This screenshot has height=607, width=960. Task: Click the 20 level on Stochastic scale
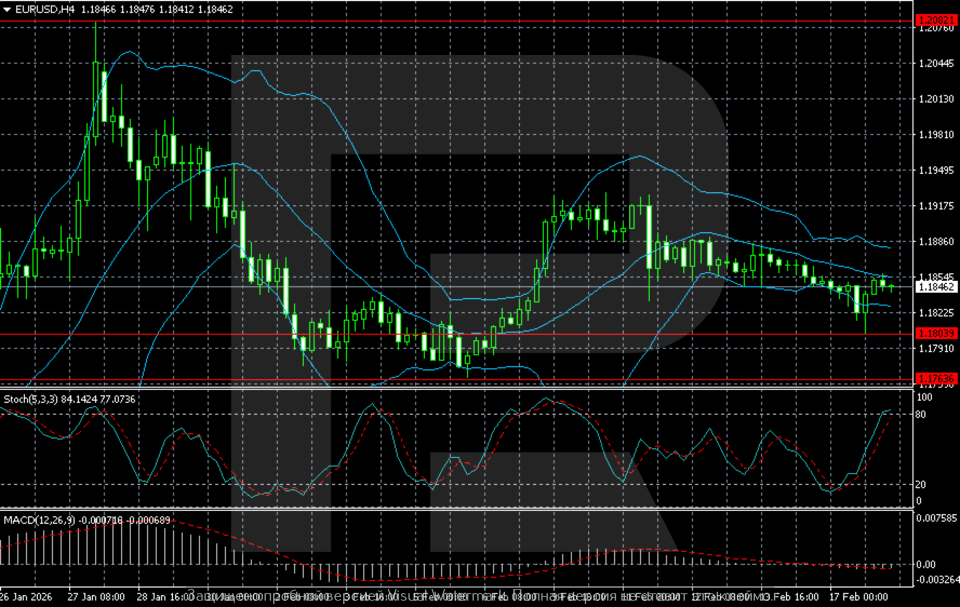click(922, 484)
